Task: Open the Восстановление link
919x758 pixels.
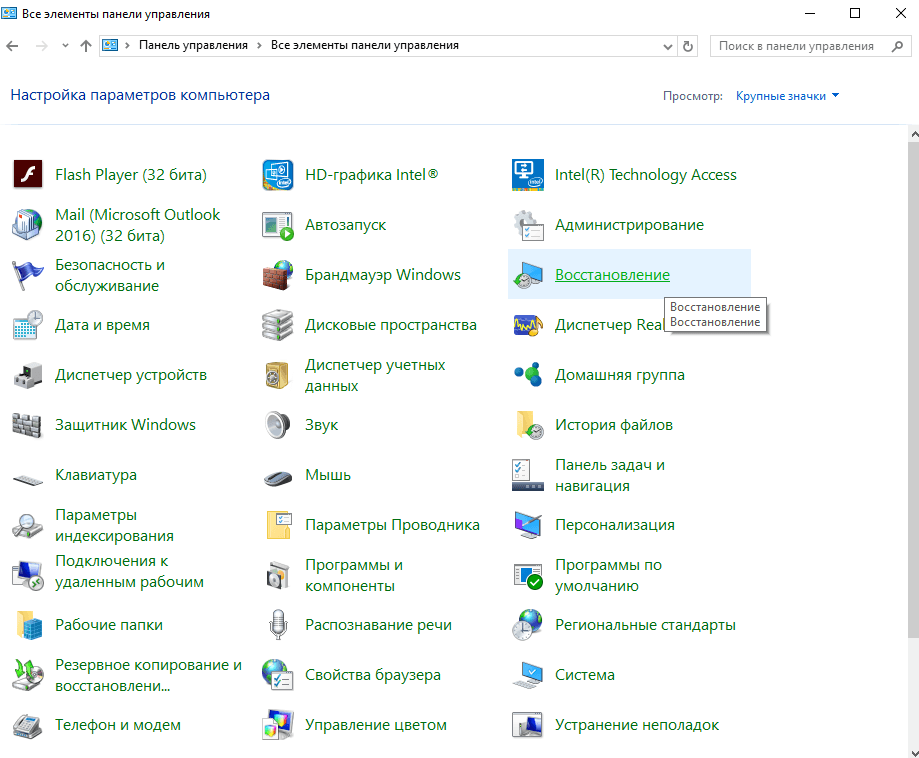Action: (612, 275)
